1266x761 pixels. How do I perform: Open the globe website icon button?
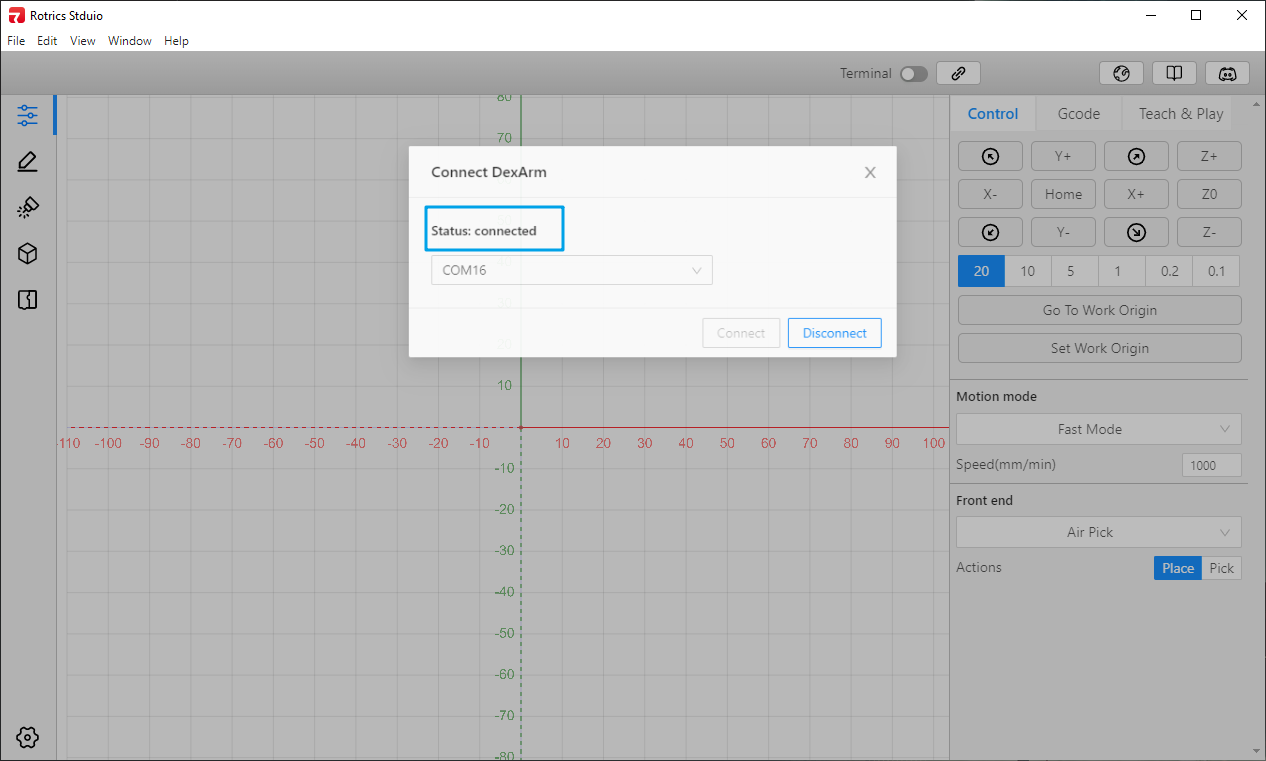pos(1121,73)
